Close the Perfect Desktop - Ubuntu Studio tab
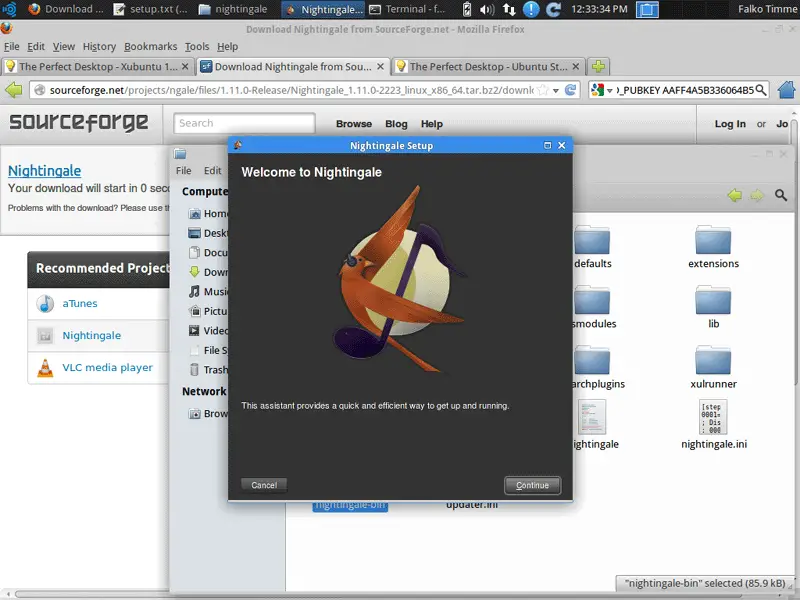Image resolution: width=800 pixels, height=600 pixels. click(x=576, y=66)
